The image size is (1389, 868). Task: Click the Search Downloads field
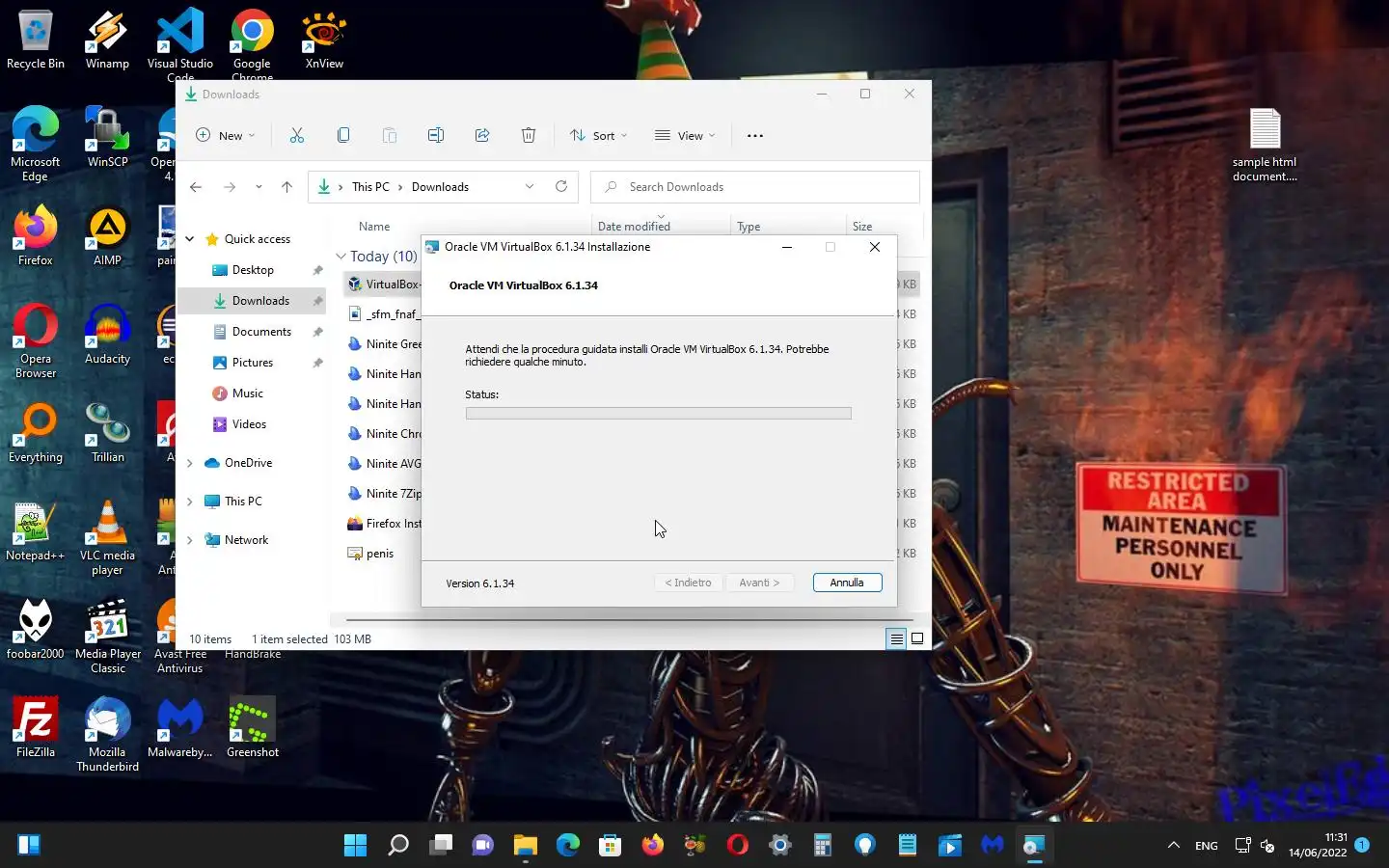coord(755,187)
